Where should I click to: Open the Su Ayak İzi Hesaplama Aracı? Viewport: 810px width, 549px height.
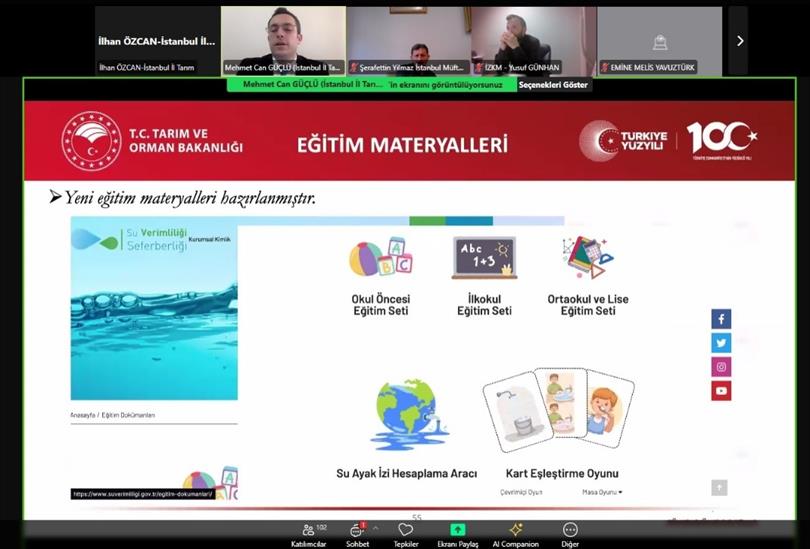click(406, 473)
